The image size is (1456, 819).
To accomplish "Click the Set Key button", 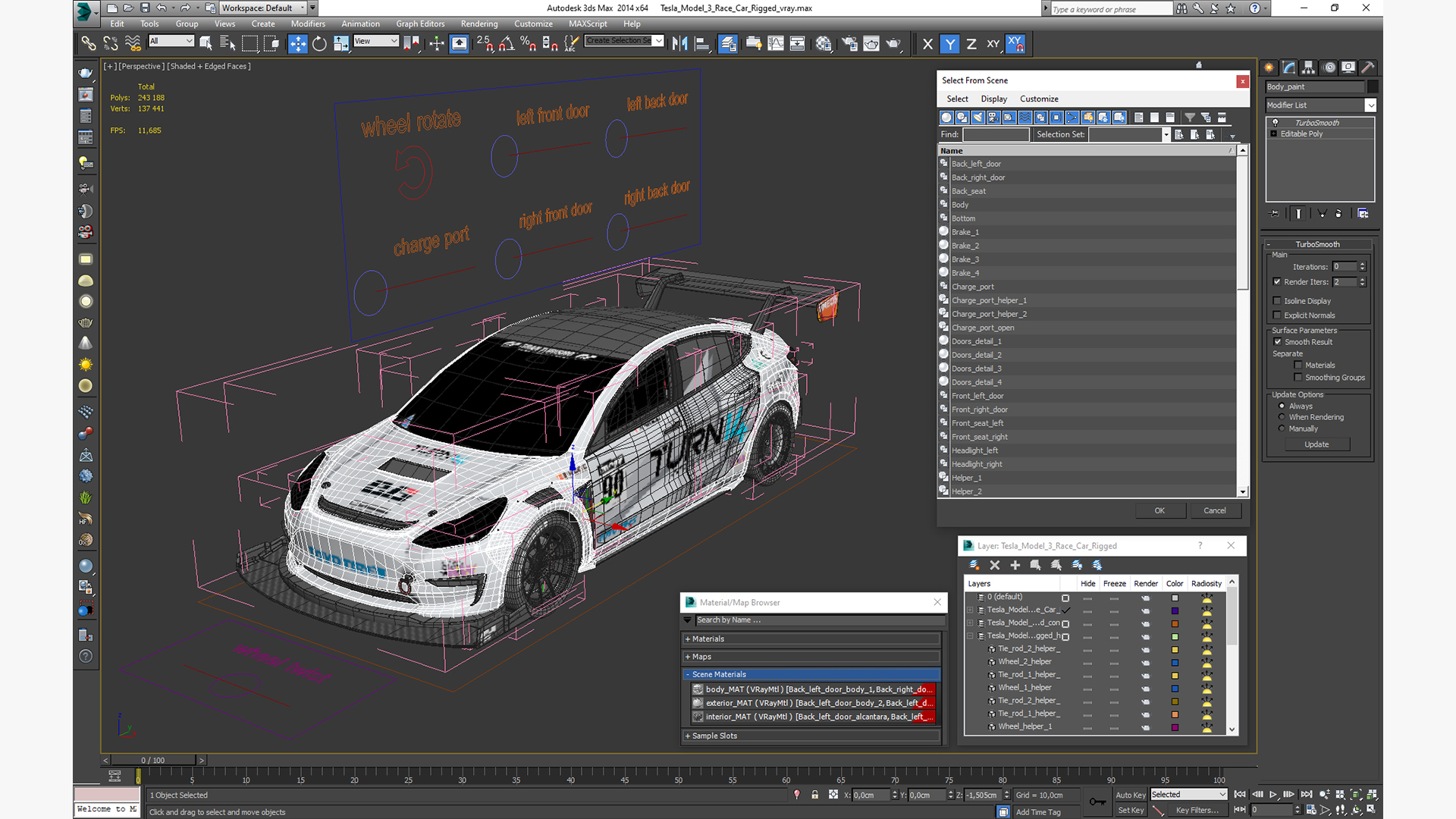I will 1131,811.
